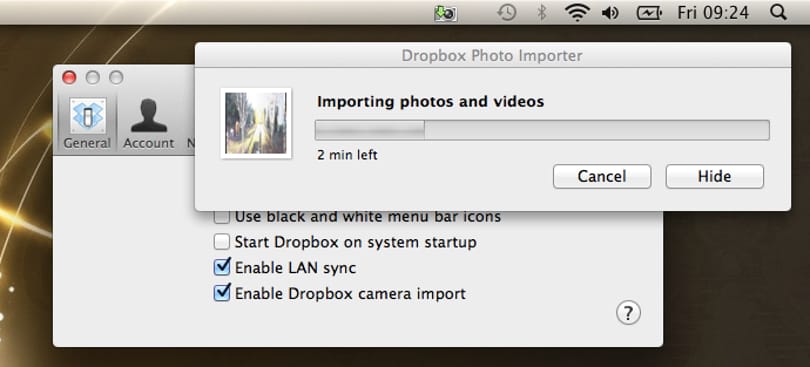Check Start Dropbox on system startup

click(222, 242)
